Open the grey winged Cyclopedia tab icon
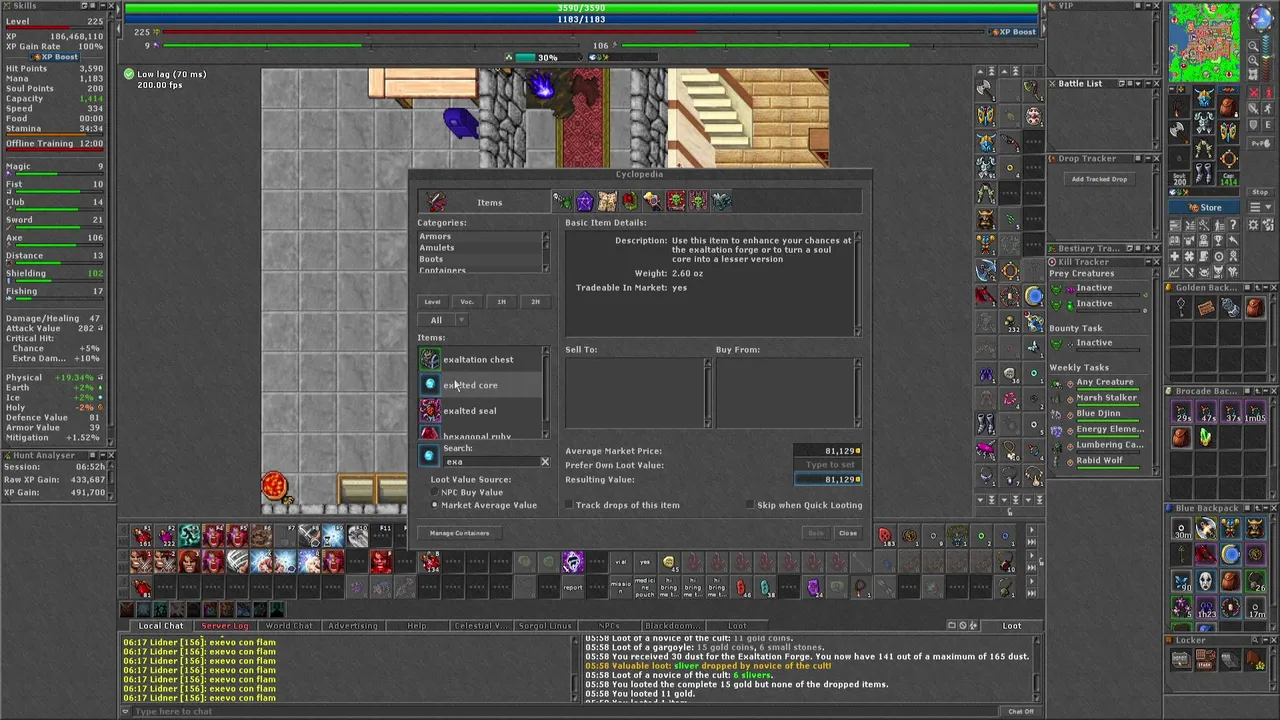The height and width of the screenshot is (720, 1280). (x=721, y=202)
